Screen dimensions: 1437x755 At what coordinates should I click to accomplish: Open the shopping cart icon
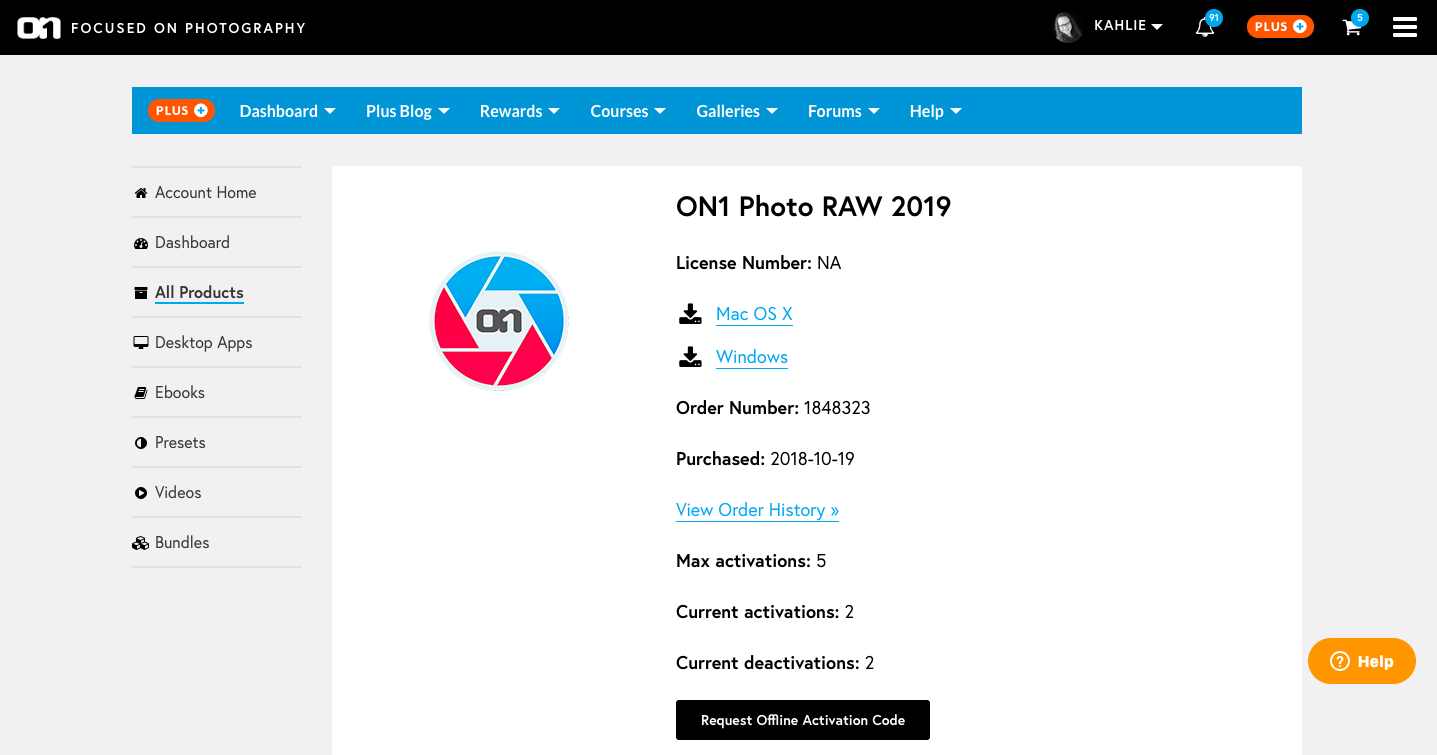[1352, 28]
